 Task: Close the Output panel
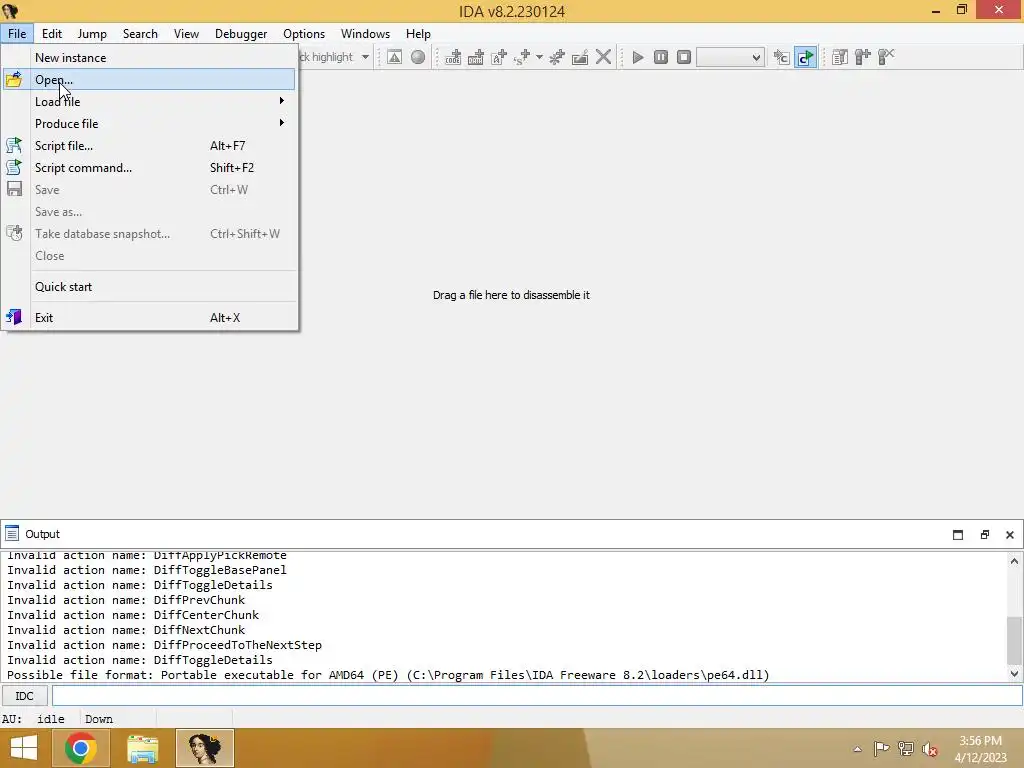click(x=1010, y=535)
